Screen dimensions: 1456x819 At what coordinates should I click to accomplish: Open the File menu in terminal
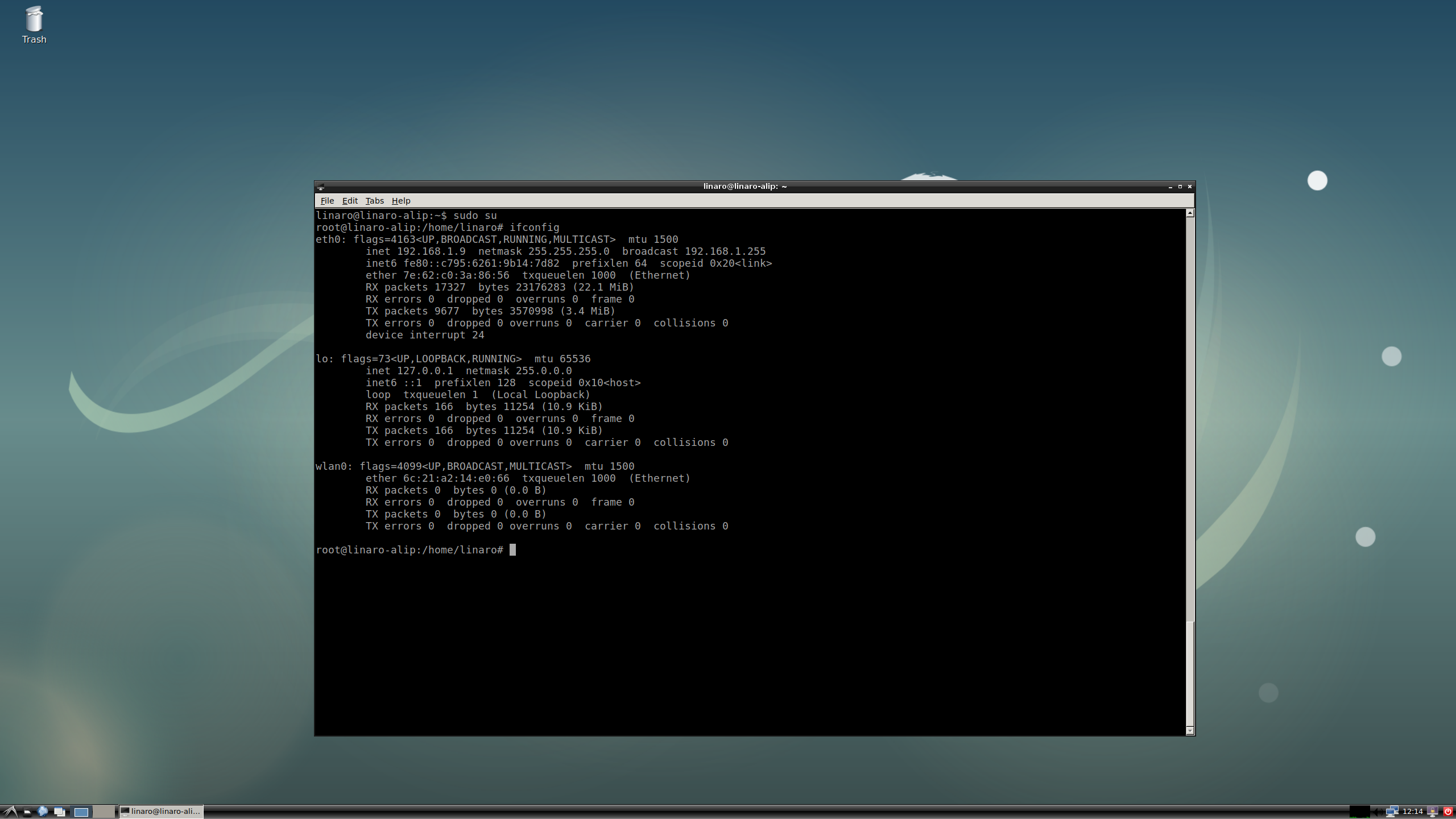click(327, 201)
